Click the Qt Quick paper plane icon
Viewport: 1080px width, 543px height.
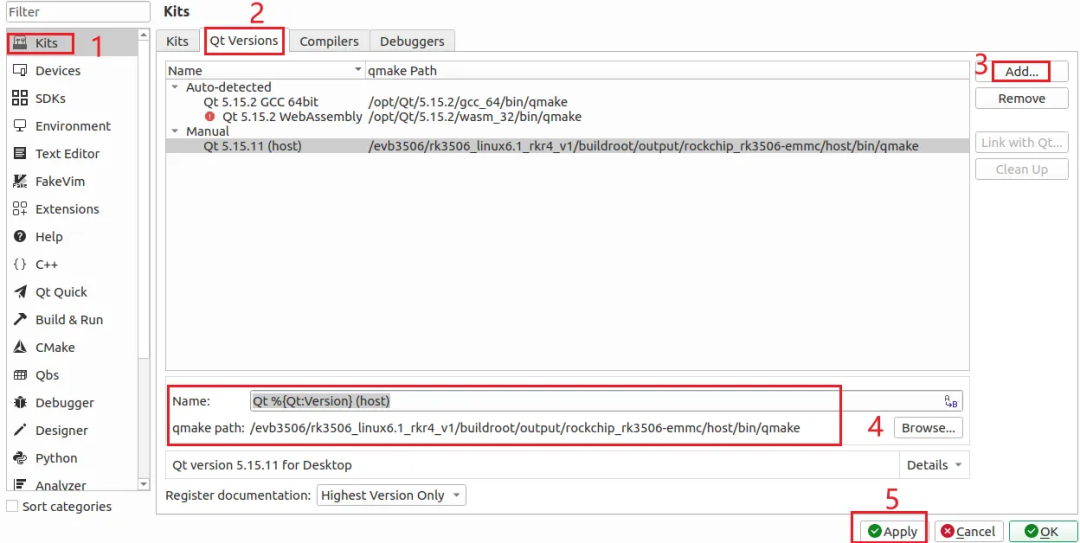(x=20, y=291)
